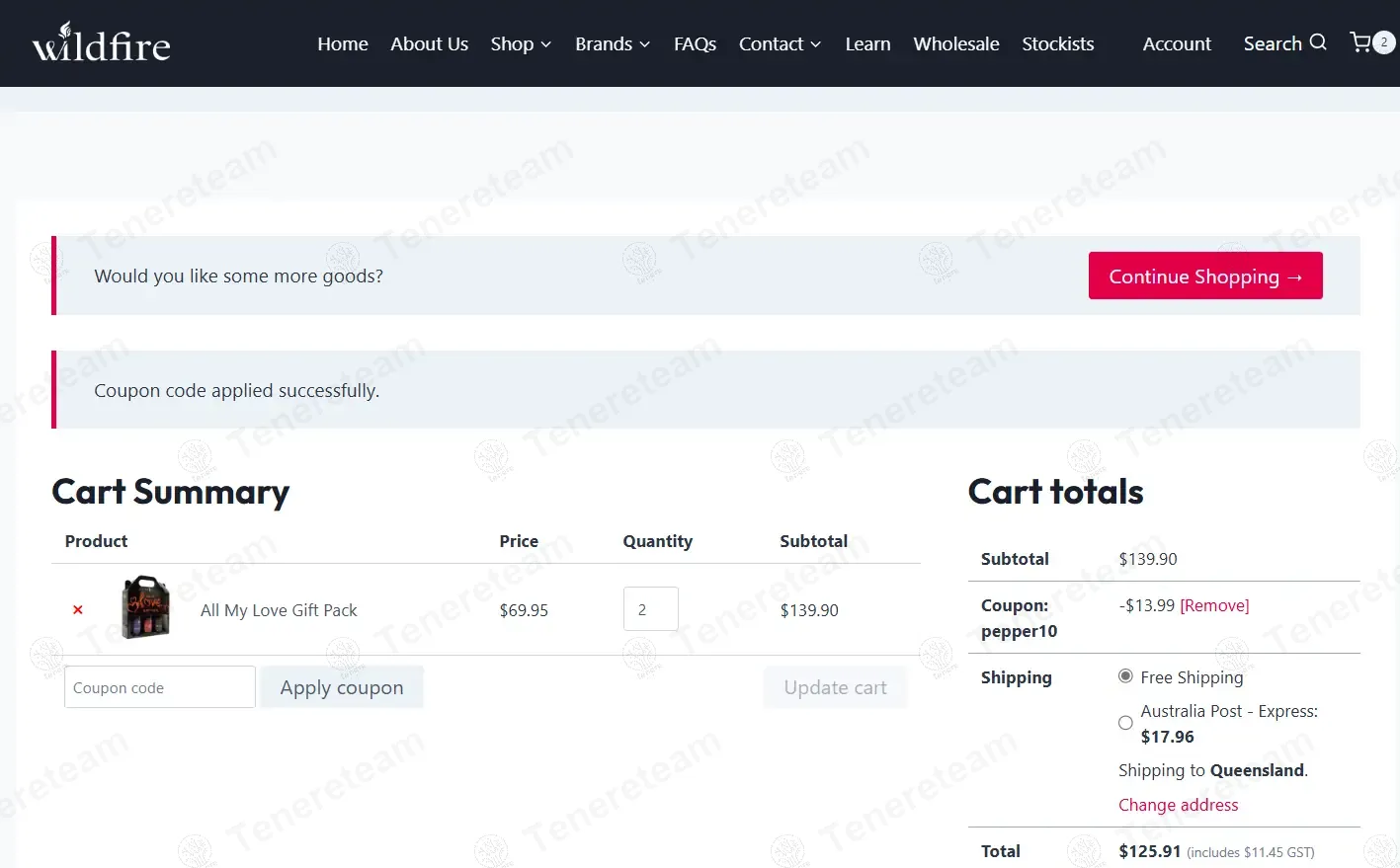1400x868 pixels.
Task: Remove the pepper10 coupon
Action: 1214,605
